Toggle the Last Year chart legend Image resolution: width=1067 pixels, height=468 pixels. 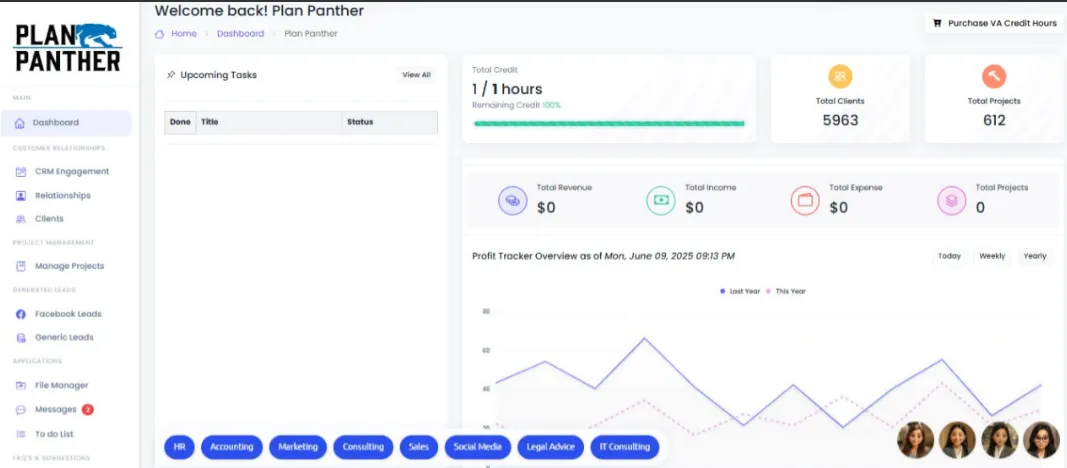click(x=740, y=291)
